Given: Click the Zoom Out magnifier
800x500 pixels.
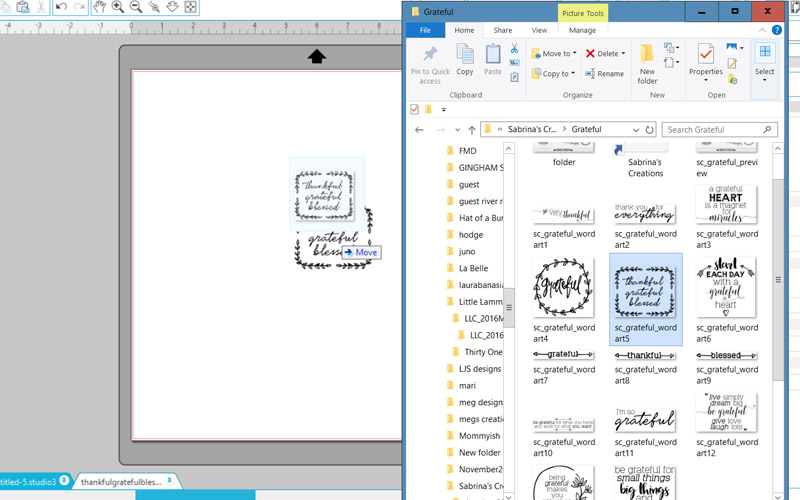Looking at the screenshot, I should tap(136, 7).
